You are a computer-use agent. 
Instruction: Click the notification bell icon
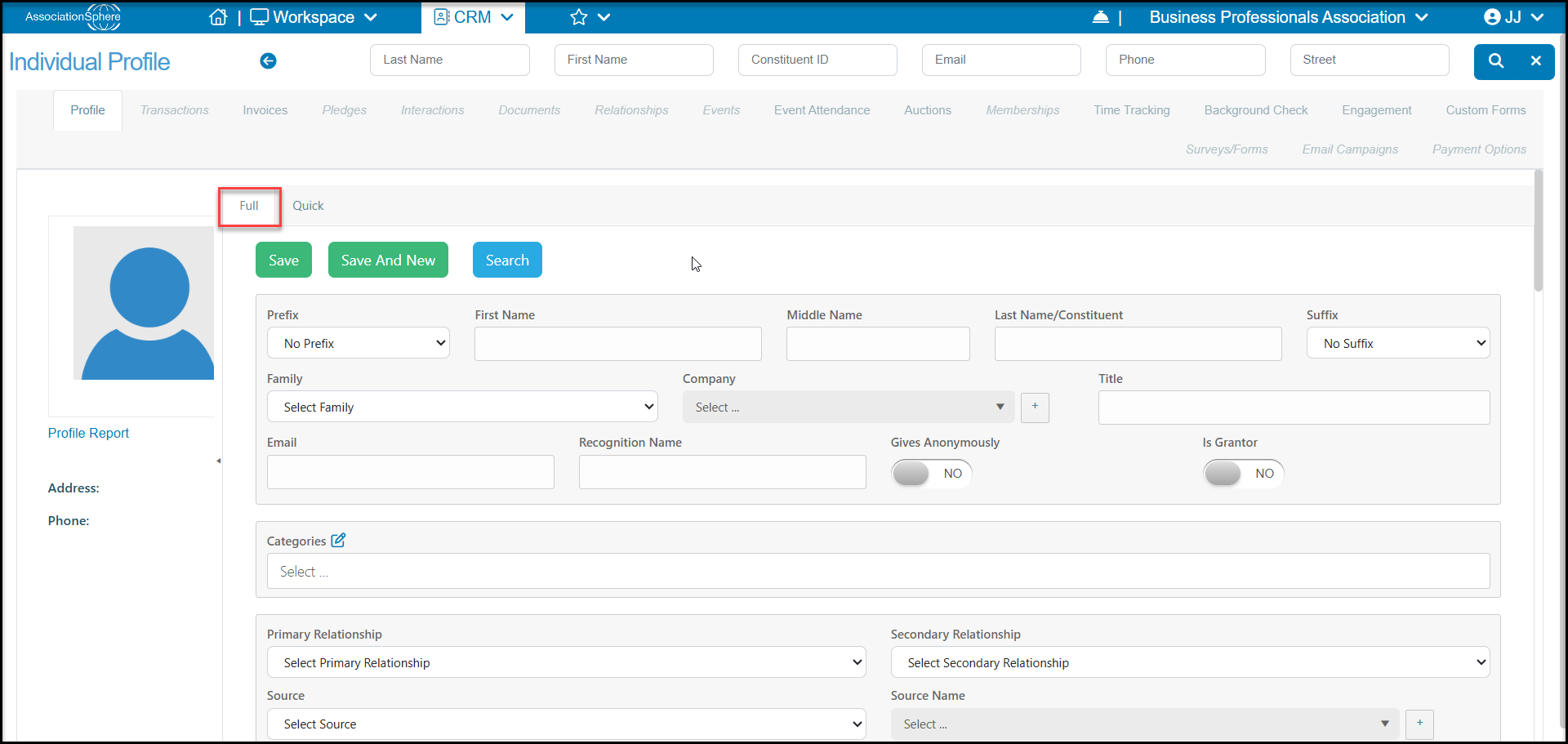(x=1101, y=17)
